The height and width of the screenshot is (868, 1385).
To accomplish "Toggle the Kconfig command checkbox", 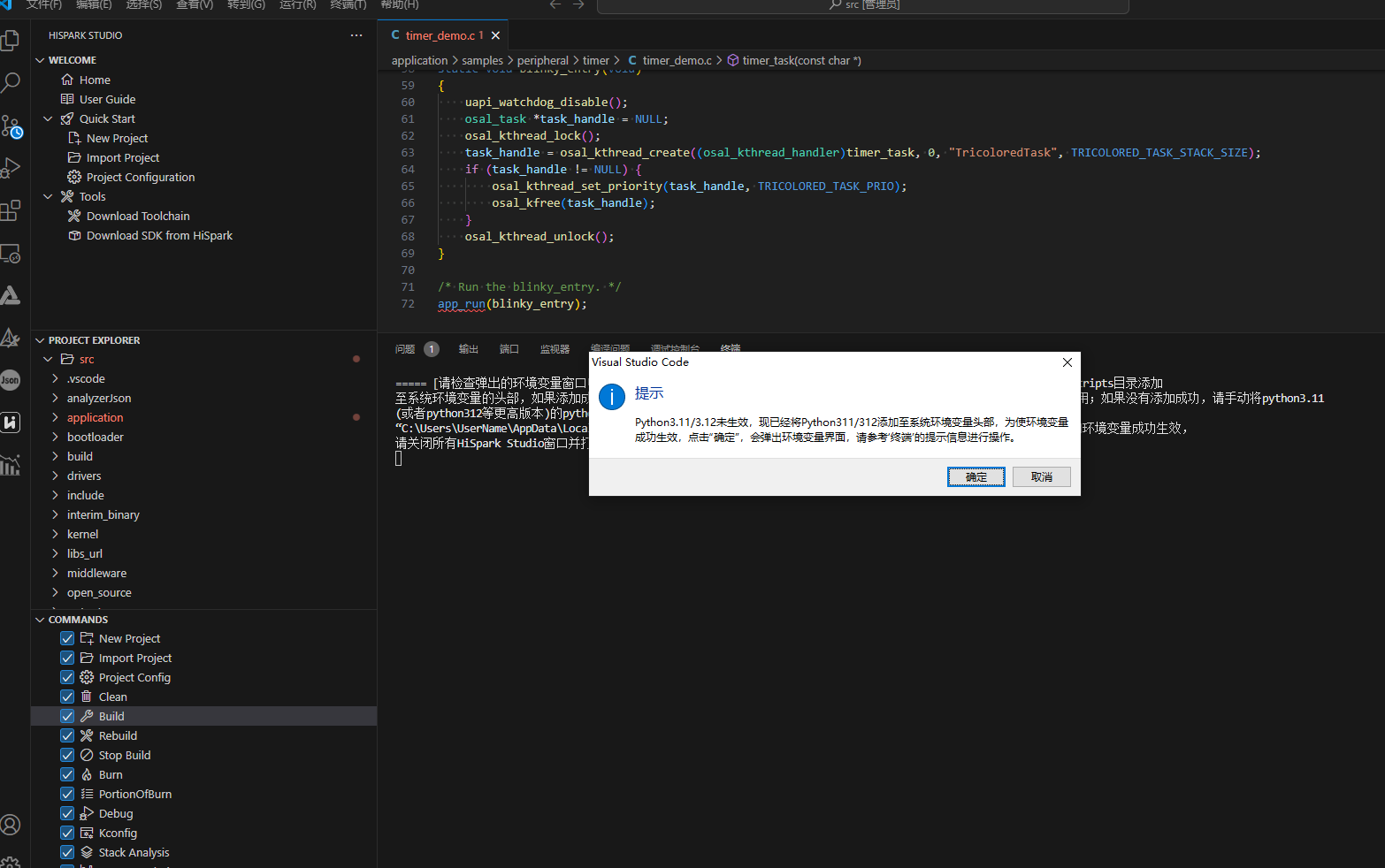I will point(67,833).
